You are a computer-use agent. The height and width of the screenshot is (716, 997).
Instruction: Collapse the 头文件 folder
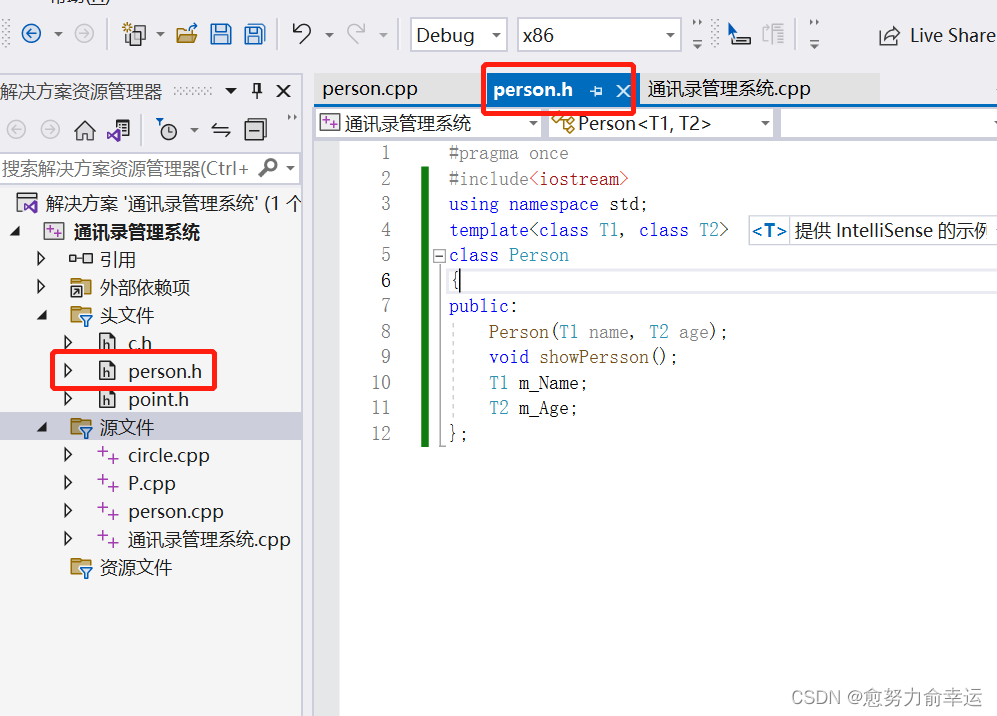tap(42, 315)
